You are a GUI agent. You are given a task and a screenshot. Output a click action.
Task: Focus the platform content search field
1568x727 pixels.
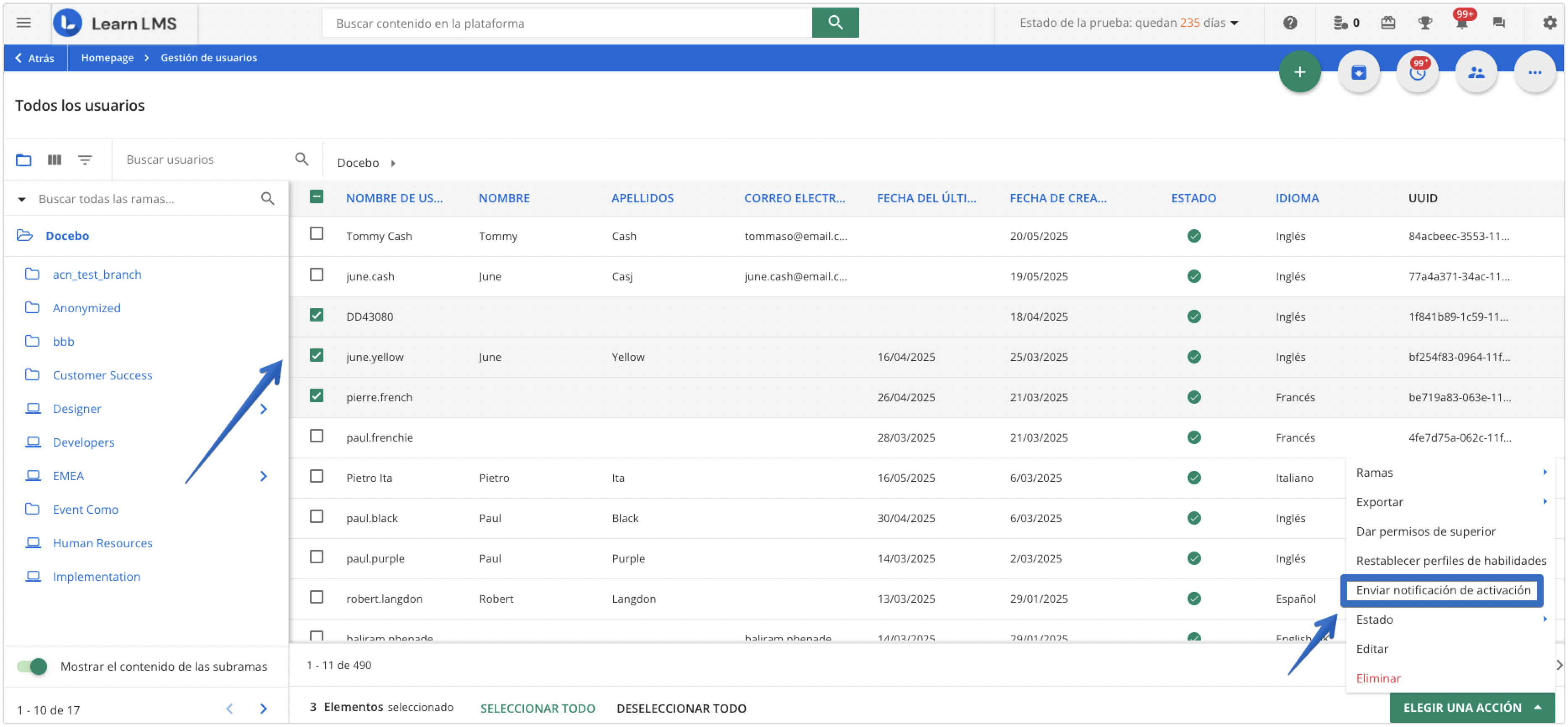[x=567, y=23]
